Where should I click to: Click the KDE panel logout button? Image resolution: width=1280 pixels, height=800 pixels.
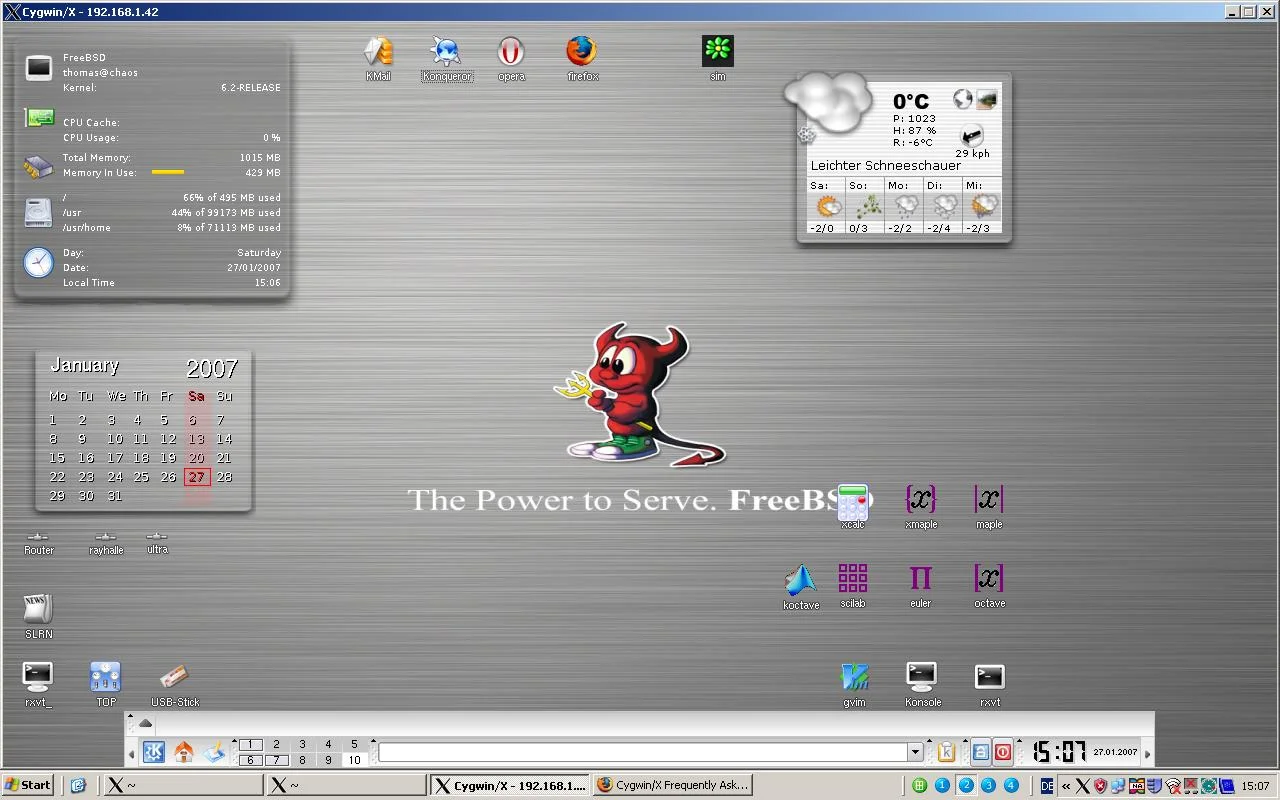click(1002, 752)
